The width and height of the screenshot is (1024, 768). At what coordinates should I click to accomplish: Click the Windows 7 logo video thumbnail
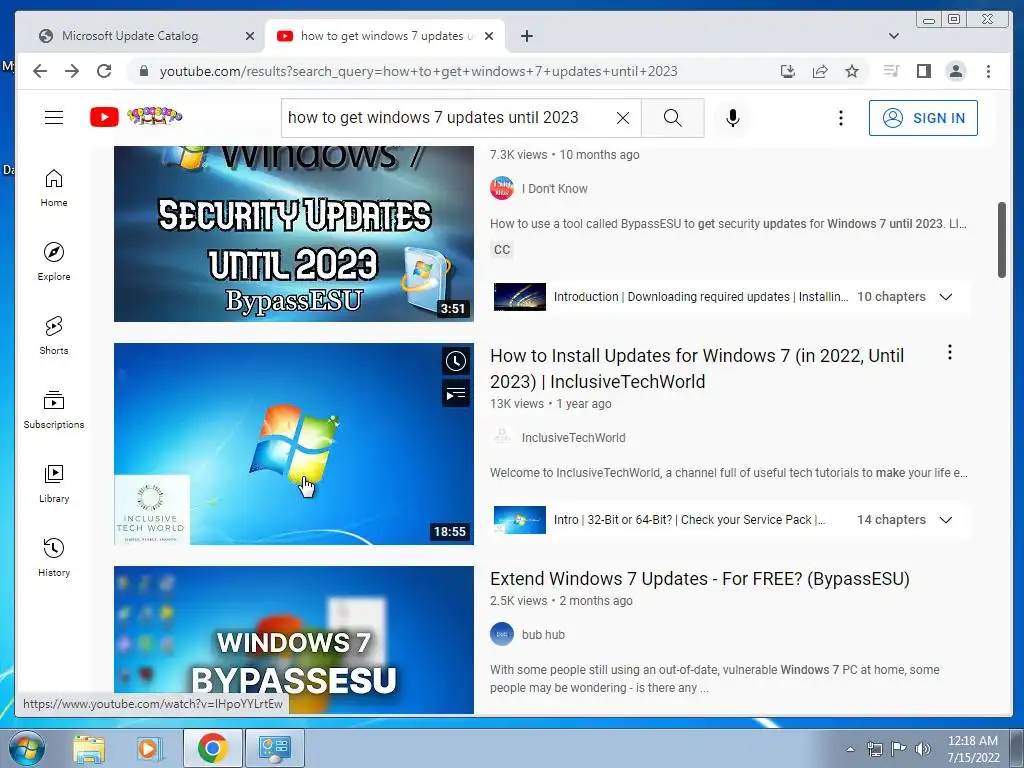[294, 444]
